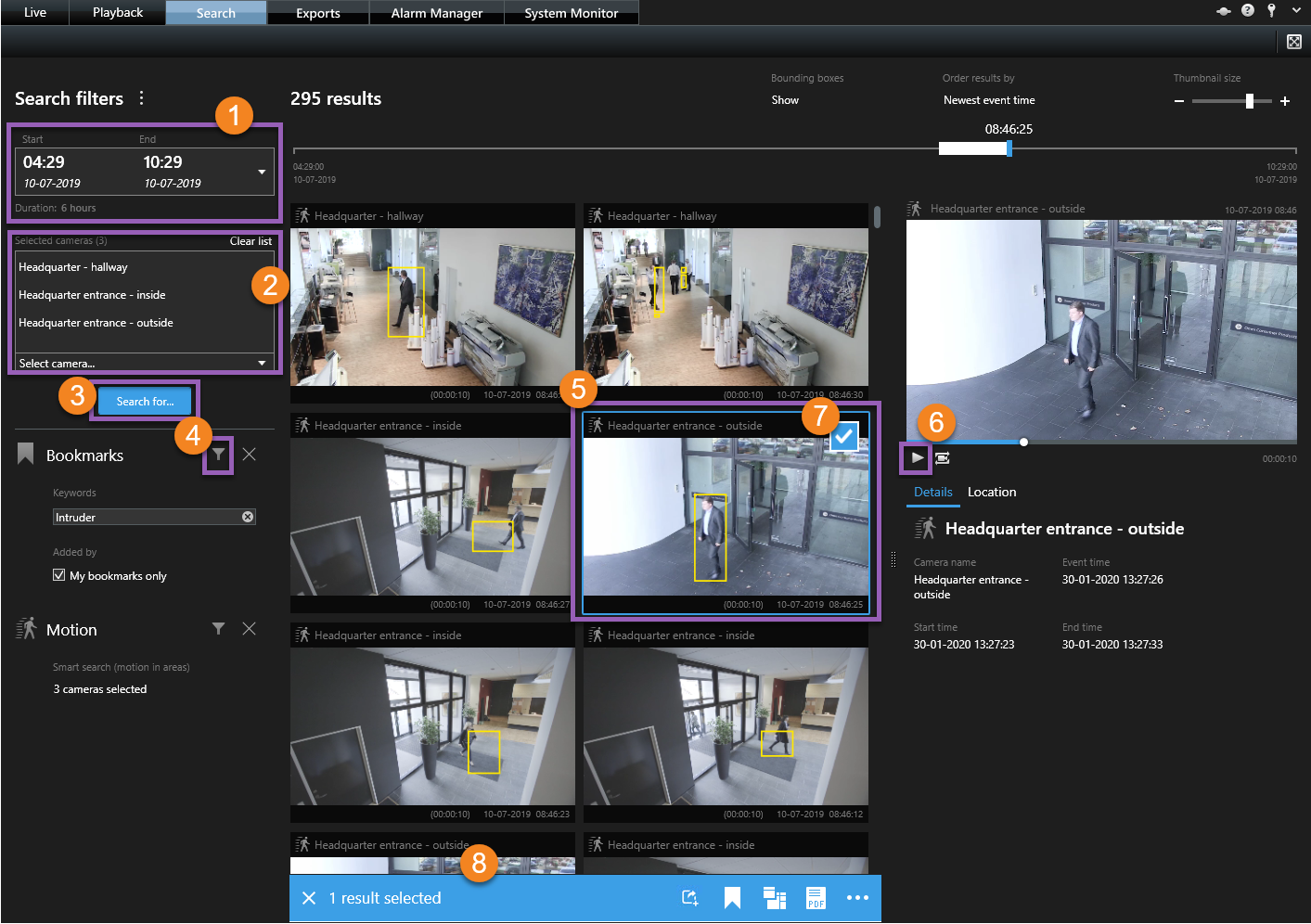Select Headquarter entrance - outside in camera list
Image resolution: width=1311 pixels, height=924 pixels.
96,323
